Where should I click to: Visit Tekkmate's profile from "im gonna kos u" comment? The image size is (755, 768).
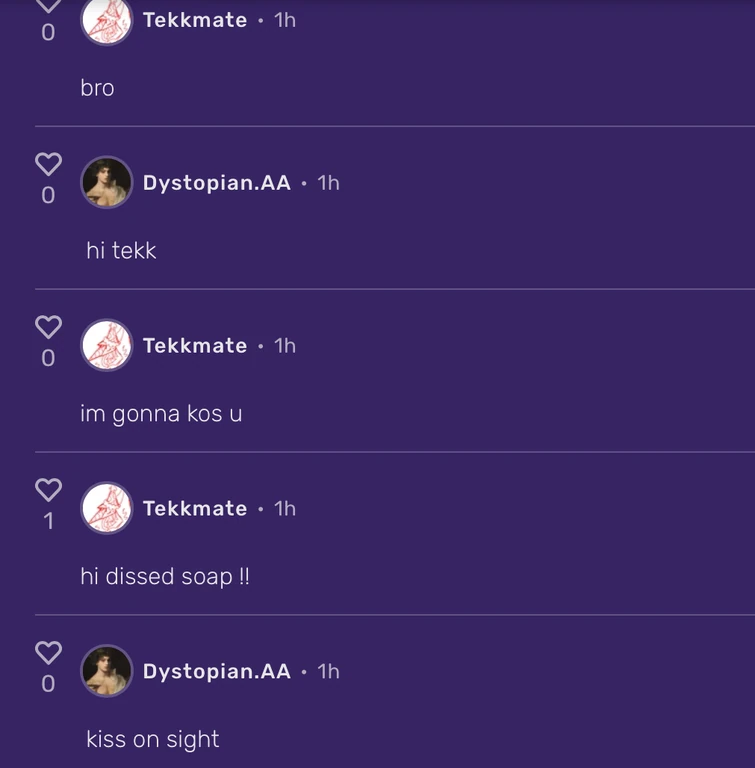pyautogui.click(x=195, y=346)
